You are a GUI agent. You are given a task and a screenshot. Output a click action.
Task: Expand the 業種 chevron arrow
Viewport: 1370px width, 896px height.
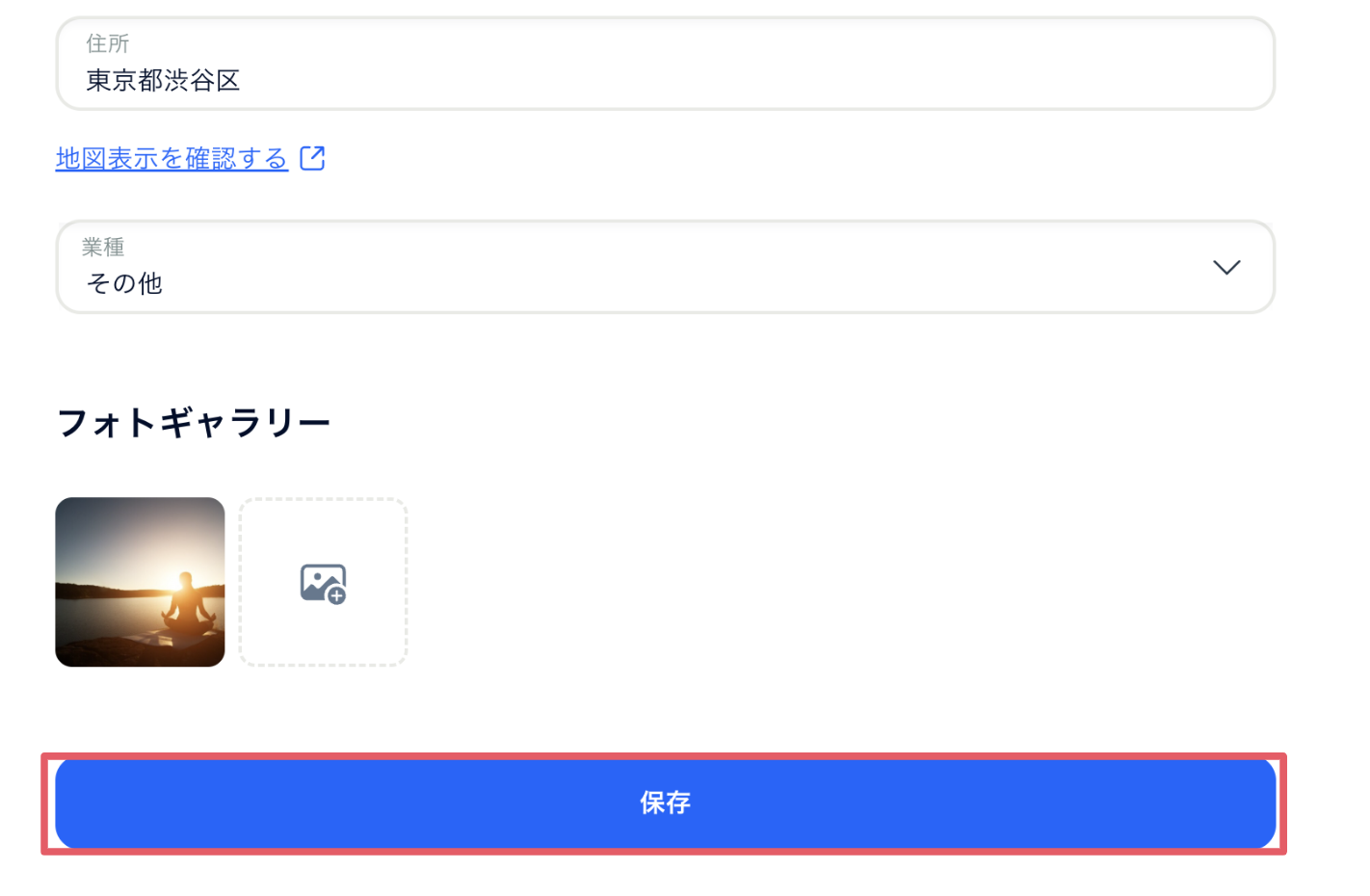coord(1225,267)
